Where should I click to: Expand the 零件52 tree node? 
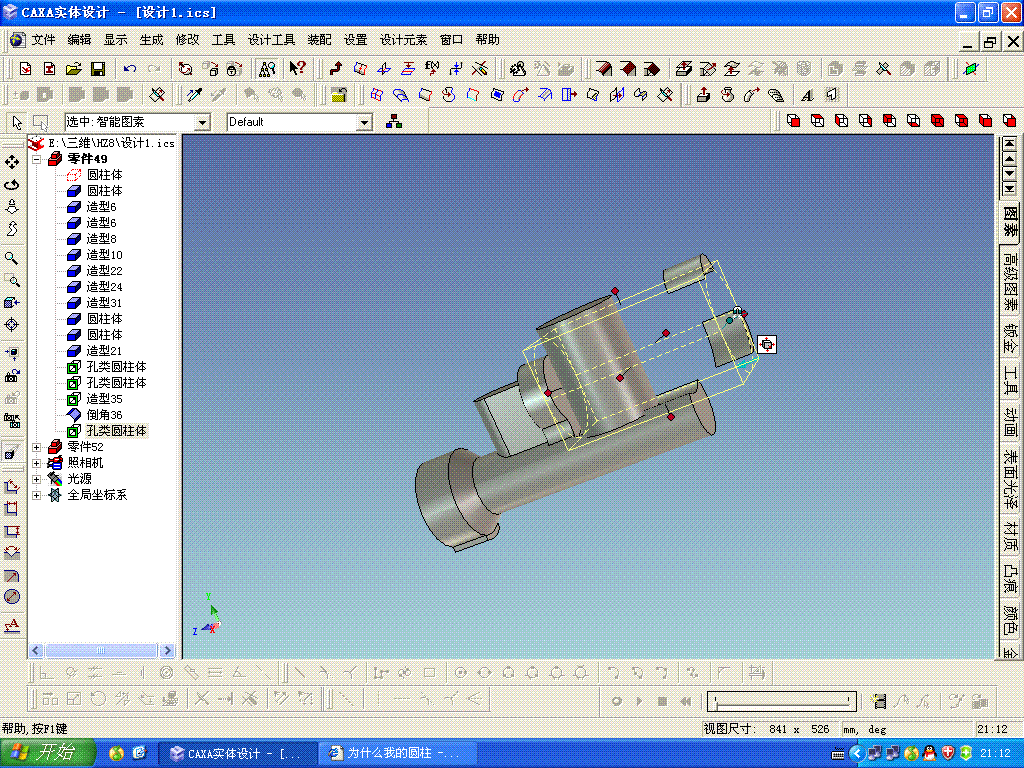tap(37, 447)
